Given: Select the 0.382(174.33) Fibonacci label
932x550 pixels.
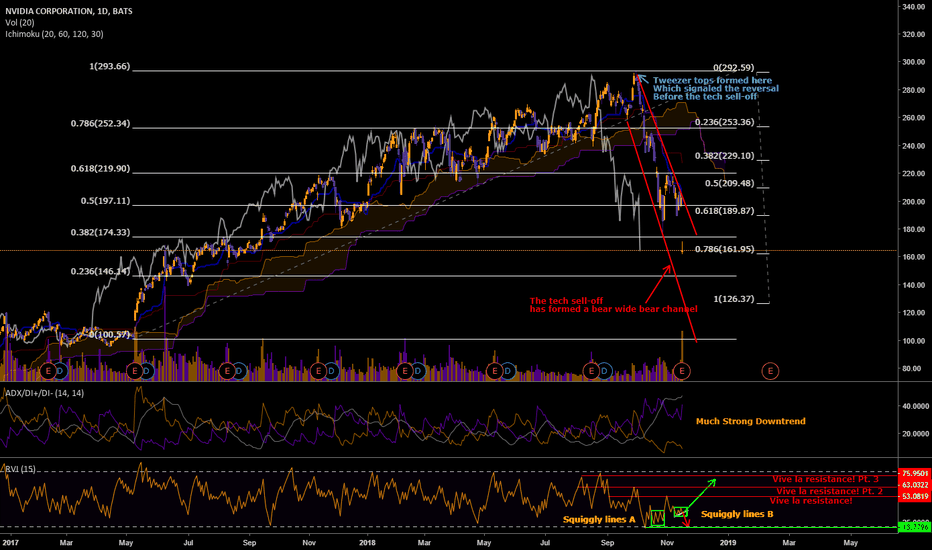Looking at the screenshot, I should pyautogui.click(x=100, y=232).
